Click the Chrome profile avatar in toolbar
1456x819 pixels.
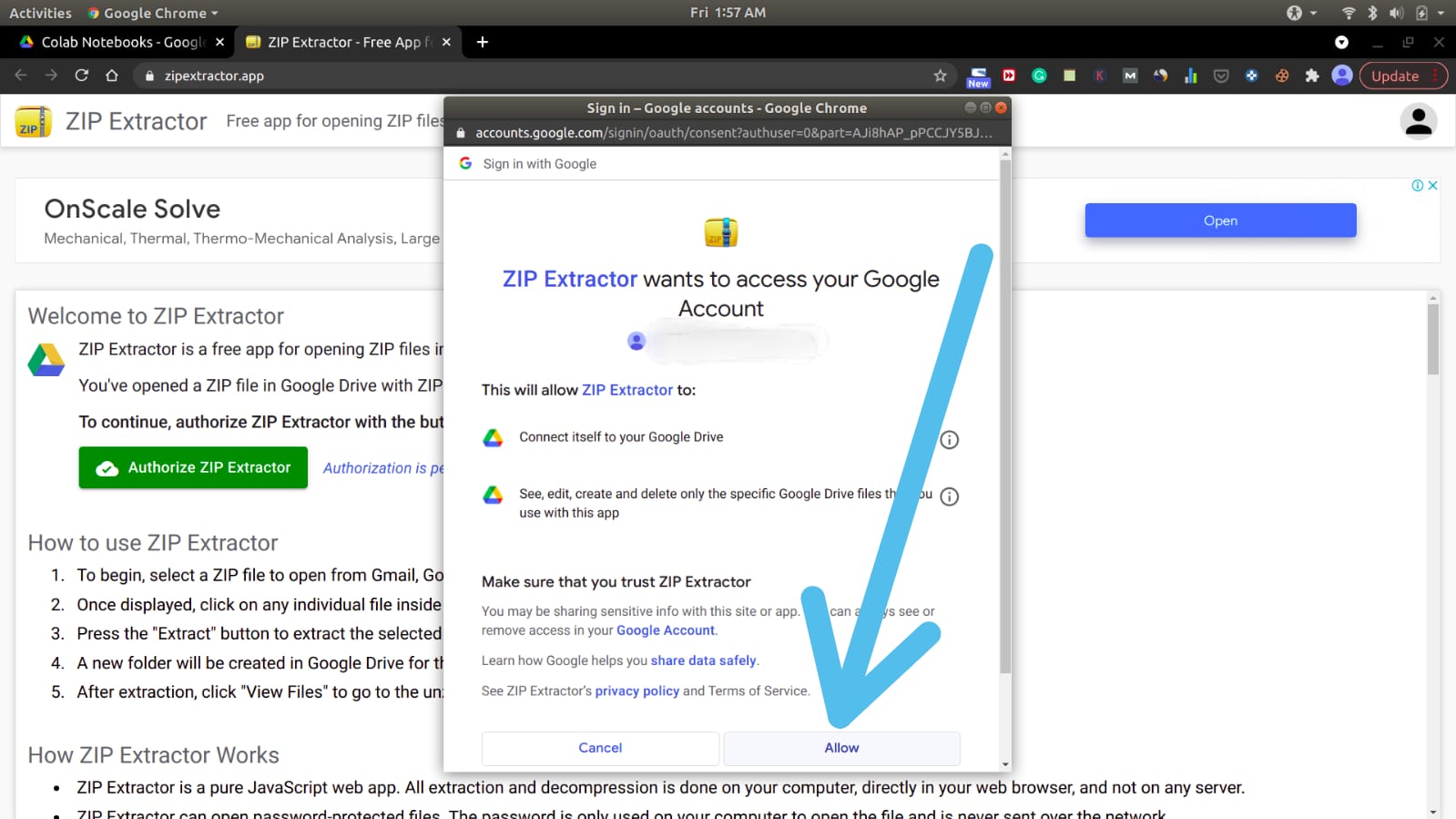[x=1341, y=76]
